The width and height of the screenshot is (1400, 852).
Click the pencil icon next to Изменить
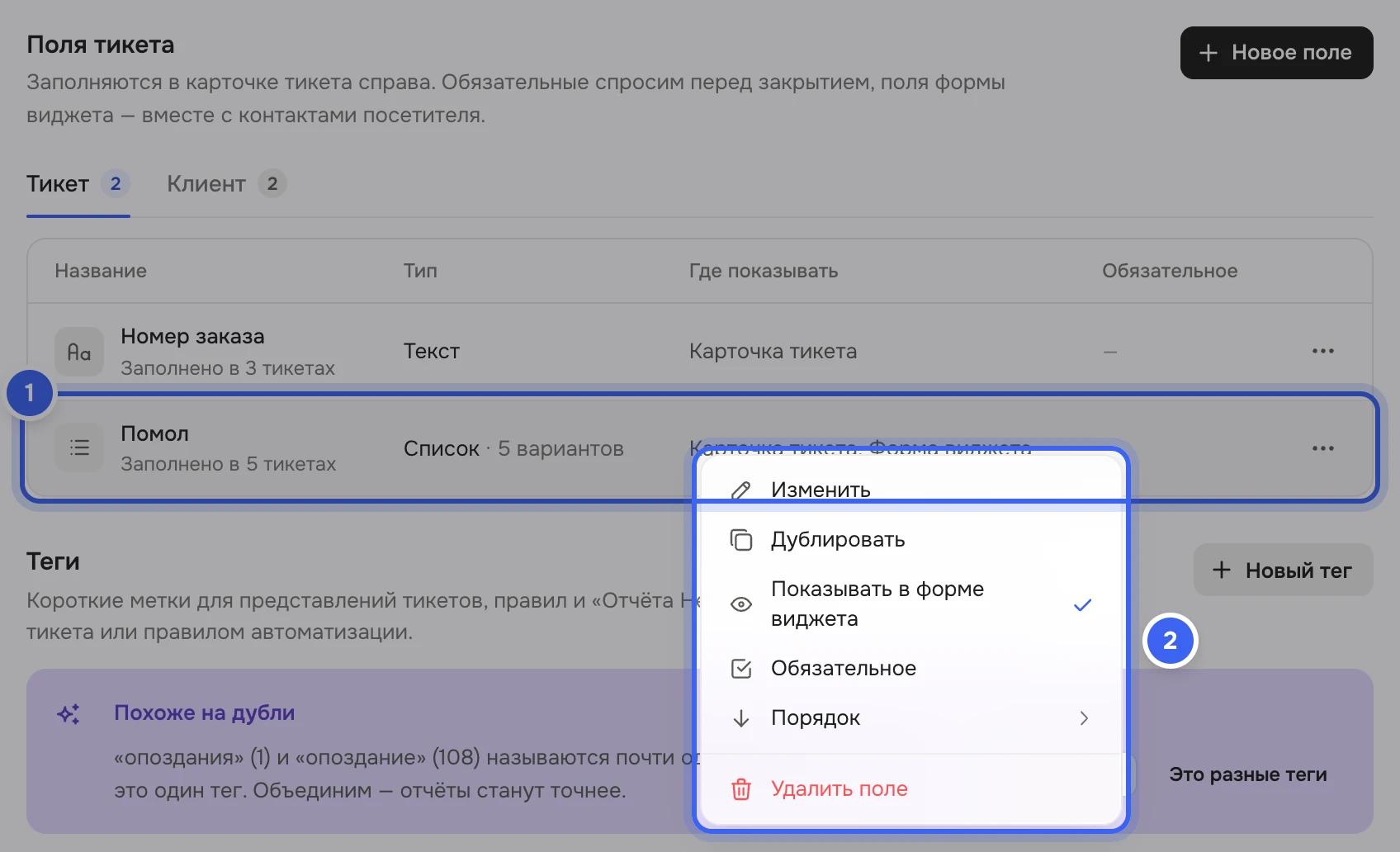[741, 490]
